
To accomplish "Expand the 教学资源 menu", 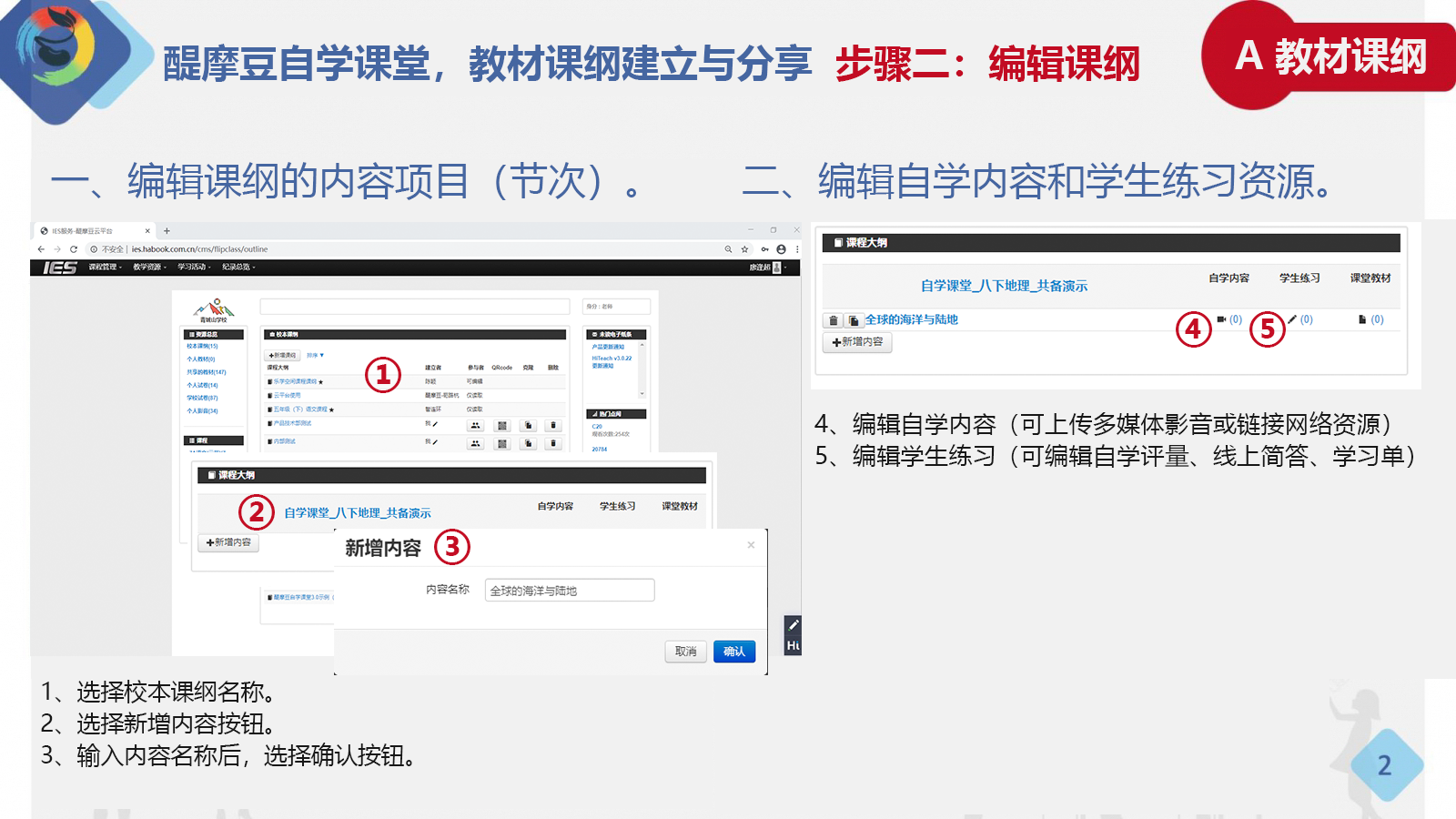I will point(149,268).
